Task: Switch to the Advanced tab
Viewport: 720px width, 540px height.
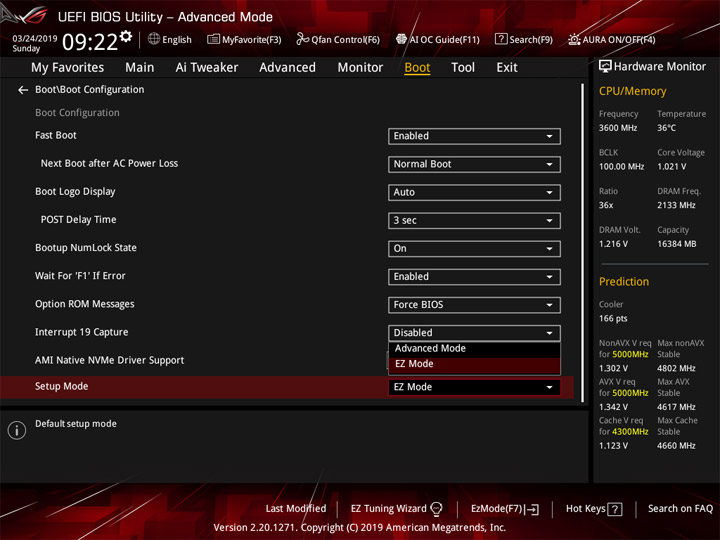Action: (287, 68)
